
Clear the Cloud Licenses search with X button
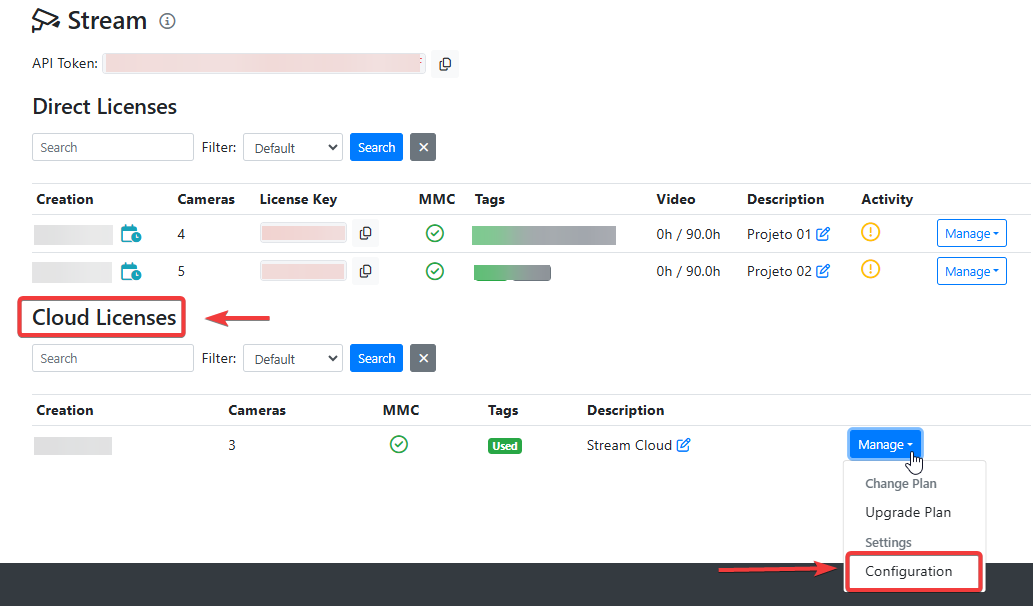tap(423, 359)
